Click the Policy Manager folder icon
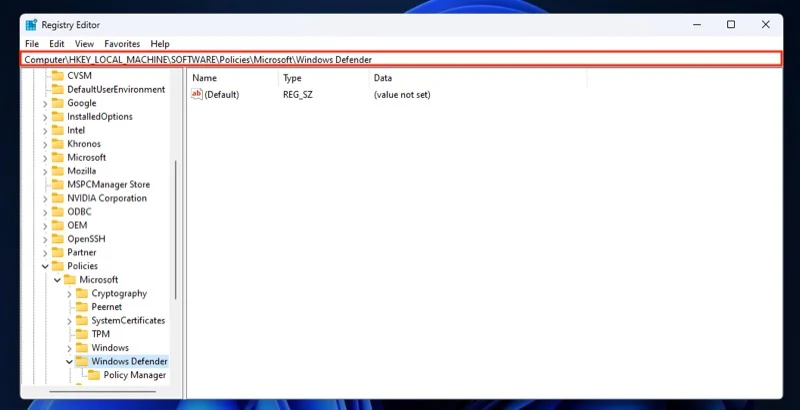The image size is (800, 410). pos(94,375)
